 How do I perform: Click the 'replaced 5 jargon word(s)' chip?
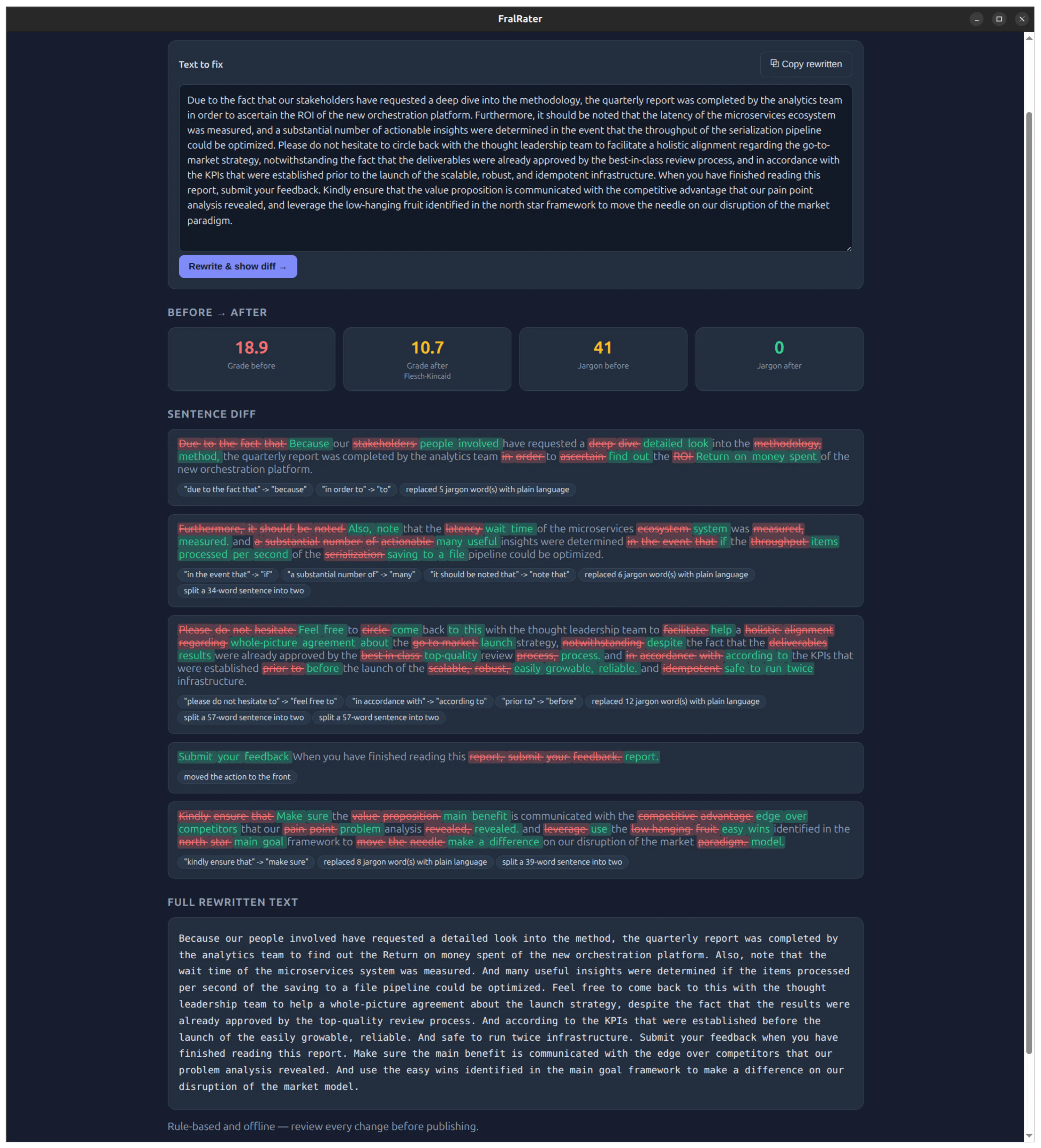pyautogui.click(x=487, y=489)
